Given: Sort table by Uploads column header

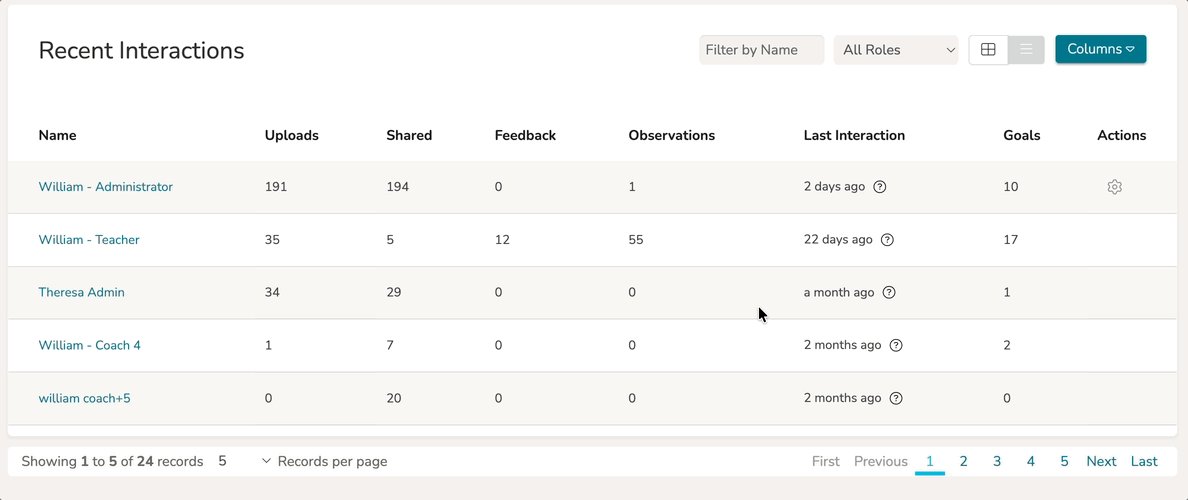Looking at the screenshot, I should click(291, 135).
